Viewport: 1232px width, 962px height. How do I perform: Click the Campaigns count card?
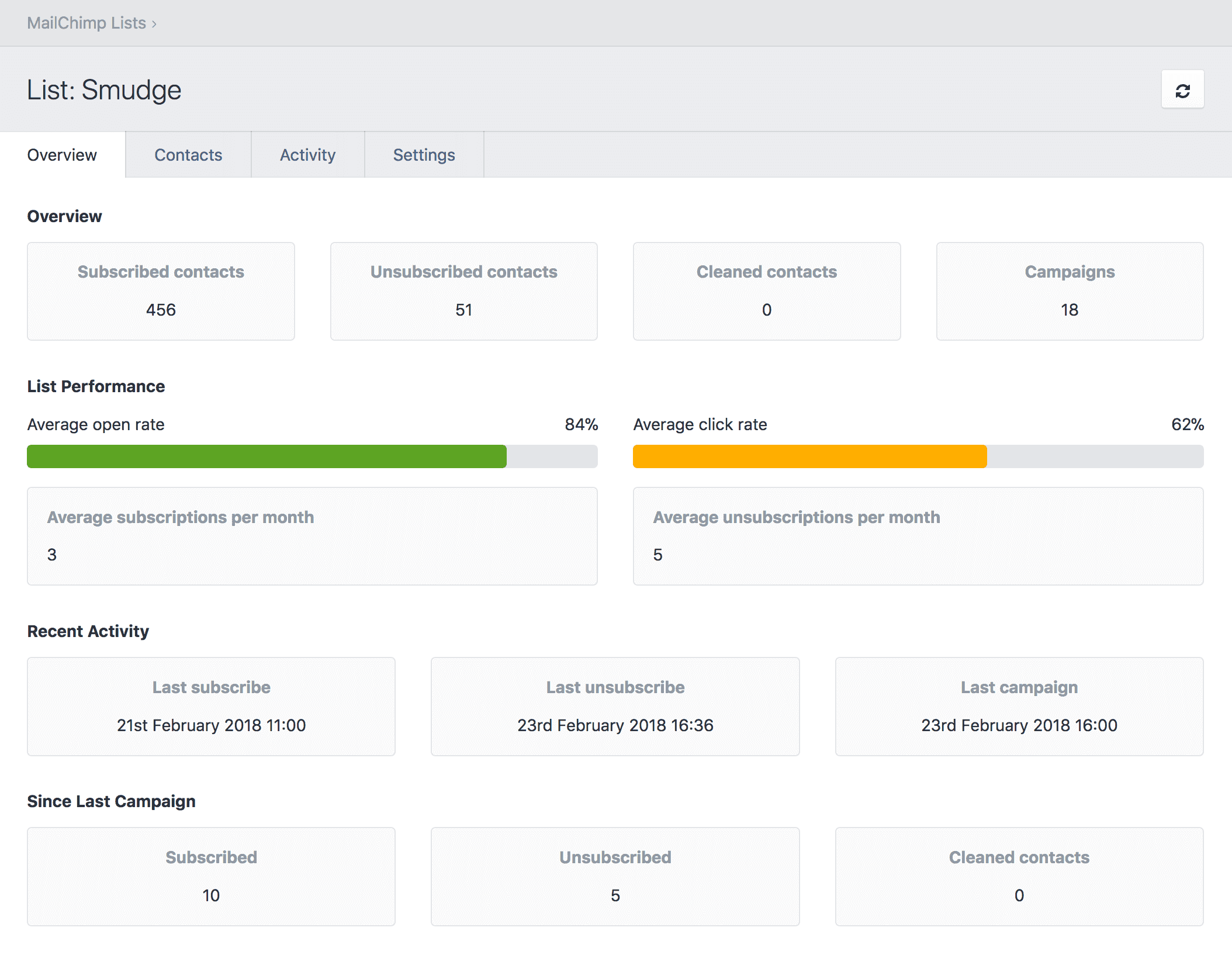pyautogui.click(x=1070, y=291)
